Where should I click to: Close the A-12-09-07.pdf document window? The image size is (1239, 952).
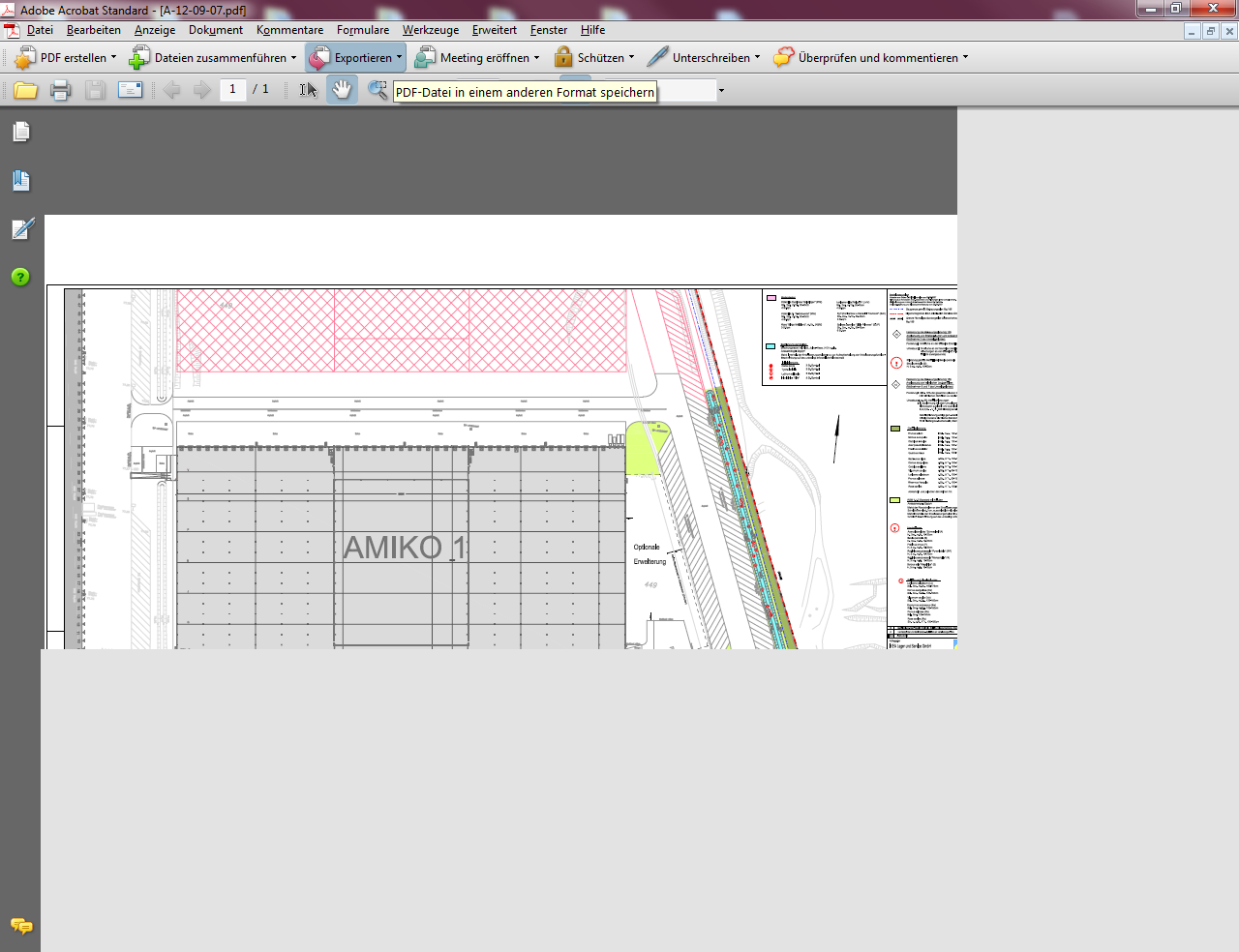click(1229, 31)
